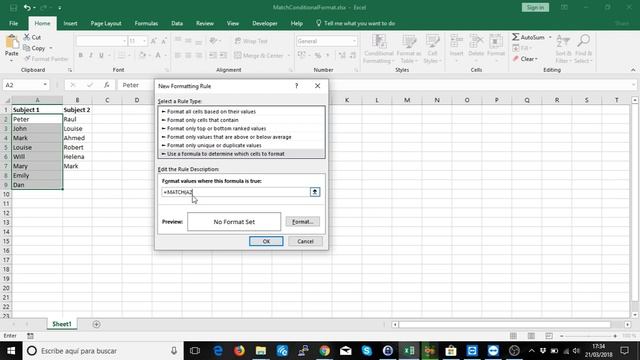The height and width of the screenshot is (360, 640).
Task: Open Firefox from the taskbar
Action: click(x=239, y=351)
